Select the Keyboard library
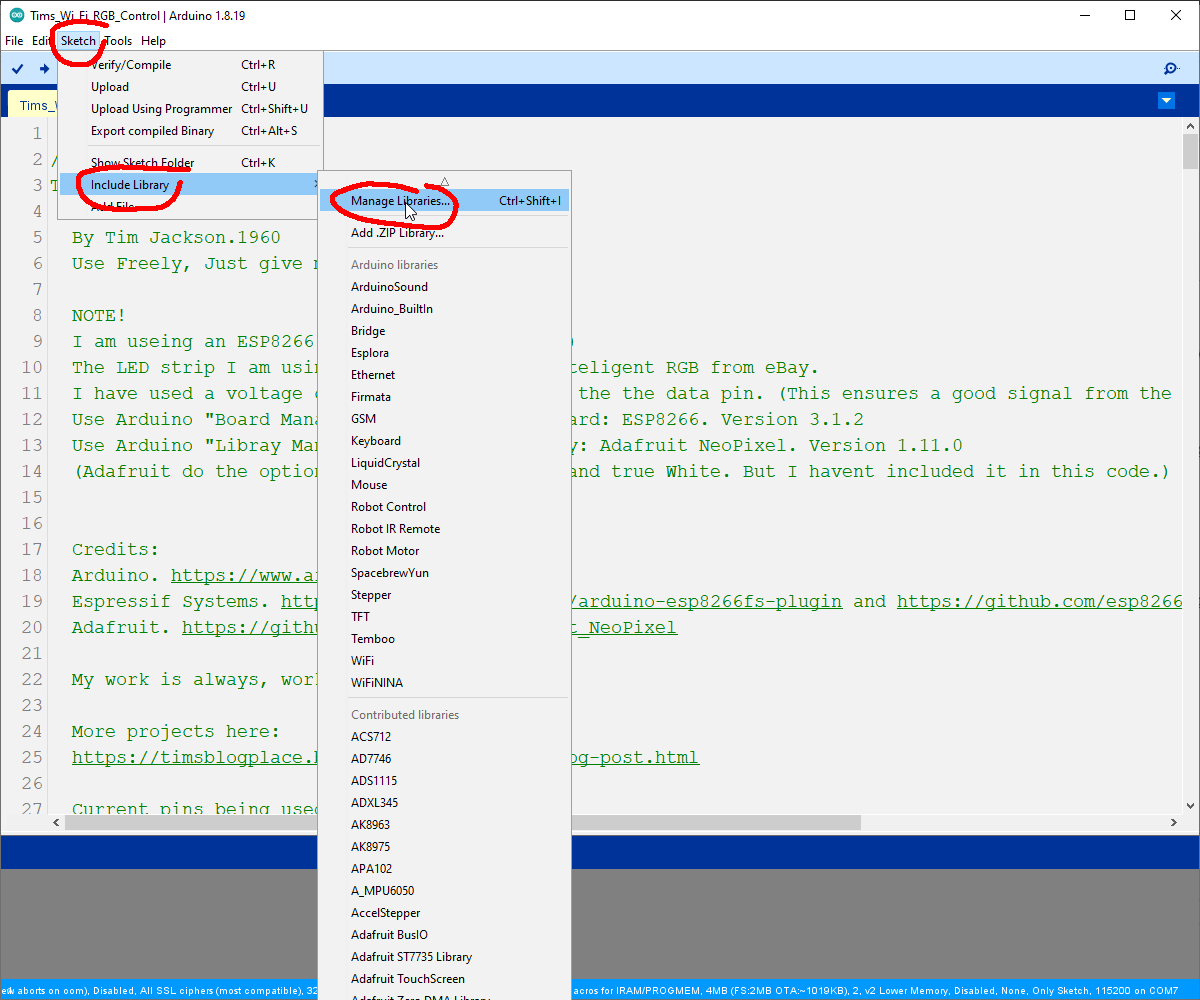 444,441
